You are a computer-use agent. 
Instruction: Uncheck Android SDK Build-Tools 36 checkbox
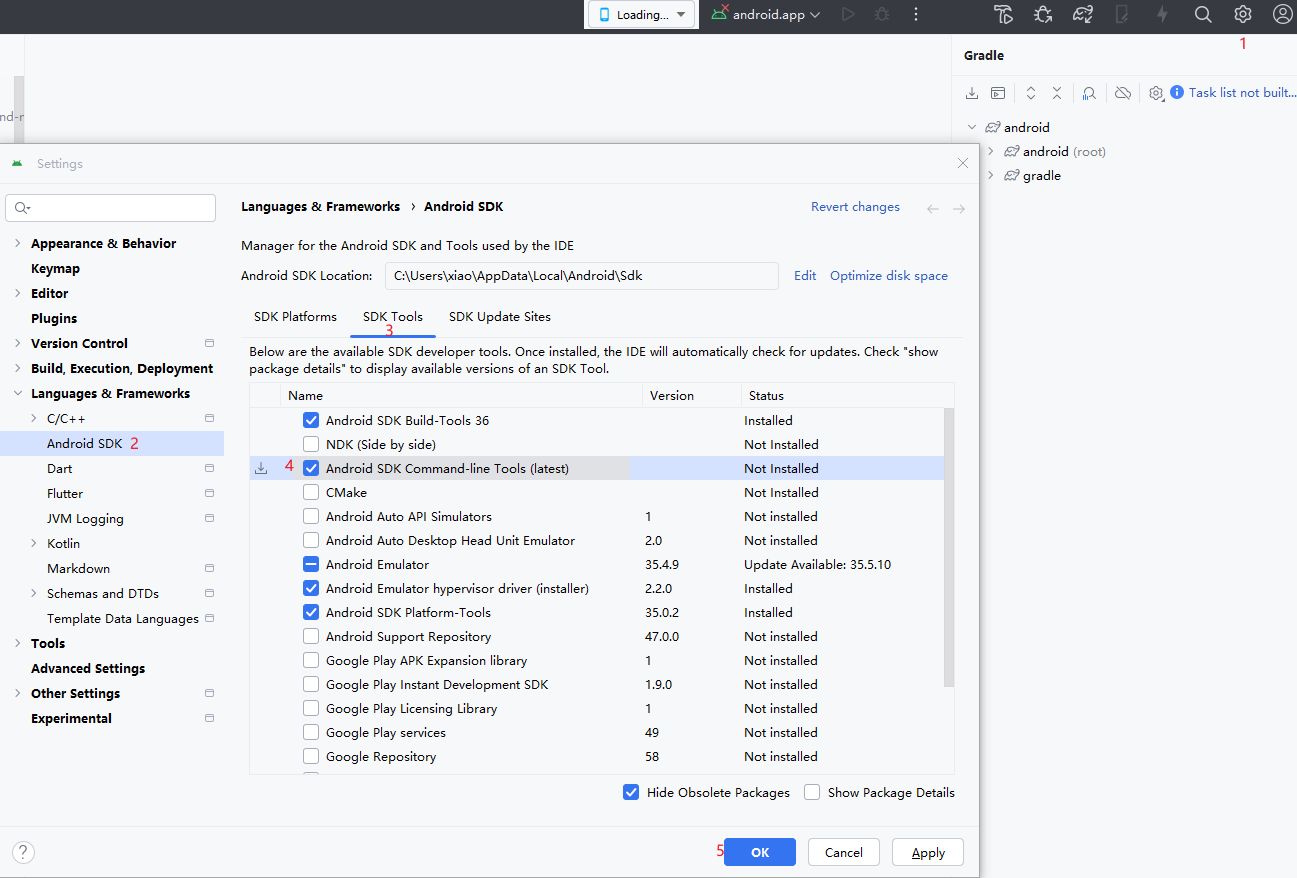tap(311, 420)
